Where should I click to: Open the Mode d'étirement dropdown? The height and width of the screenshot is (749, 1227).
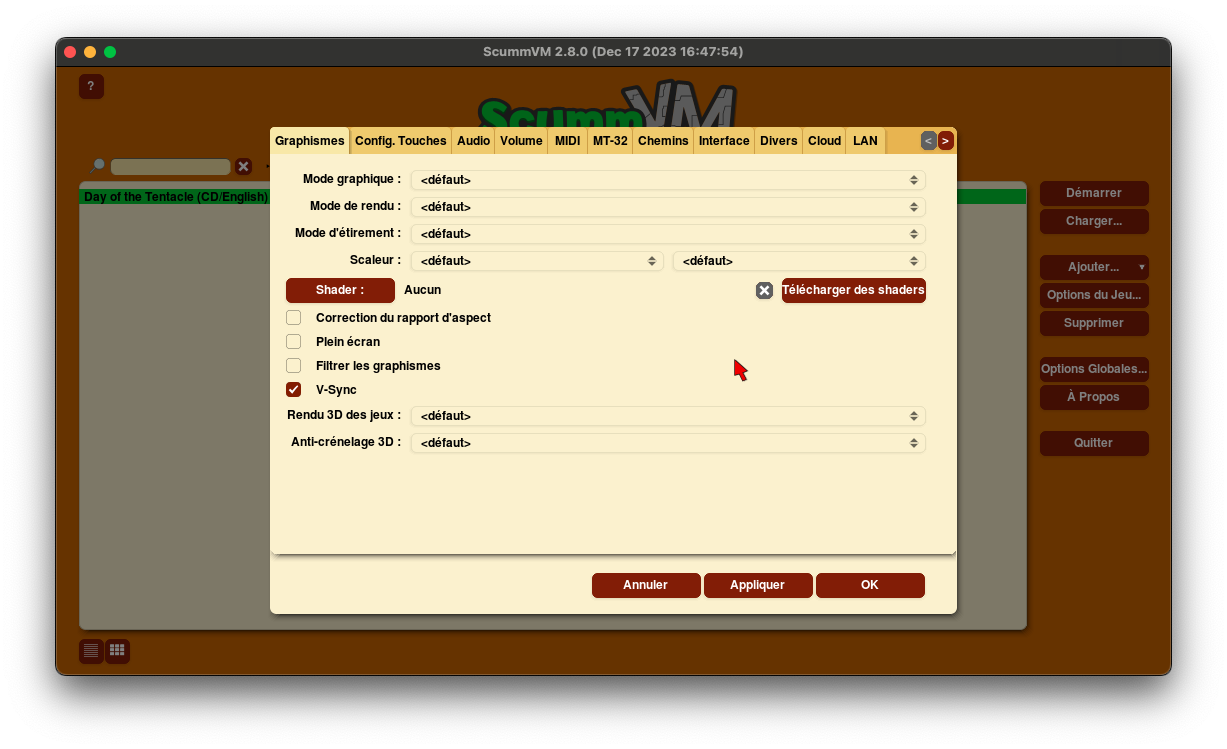pos(668,234)
